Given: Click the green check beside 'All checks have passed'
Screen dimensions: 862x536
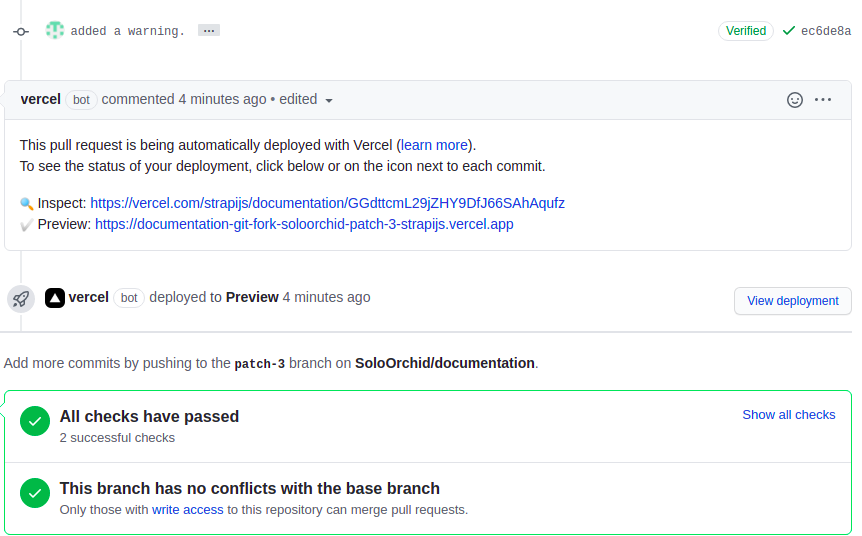Looking at the screenshot, I should coord(35,421).
